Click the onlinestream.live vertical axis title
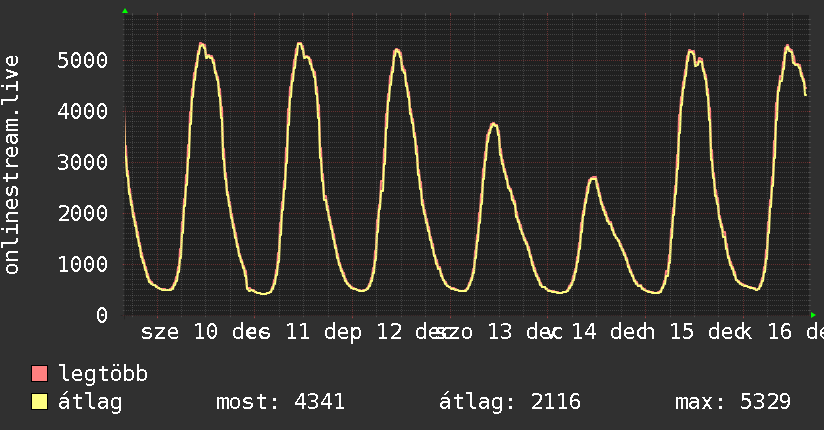 tap(11, 165)
